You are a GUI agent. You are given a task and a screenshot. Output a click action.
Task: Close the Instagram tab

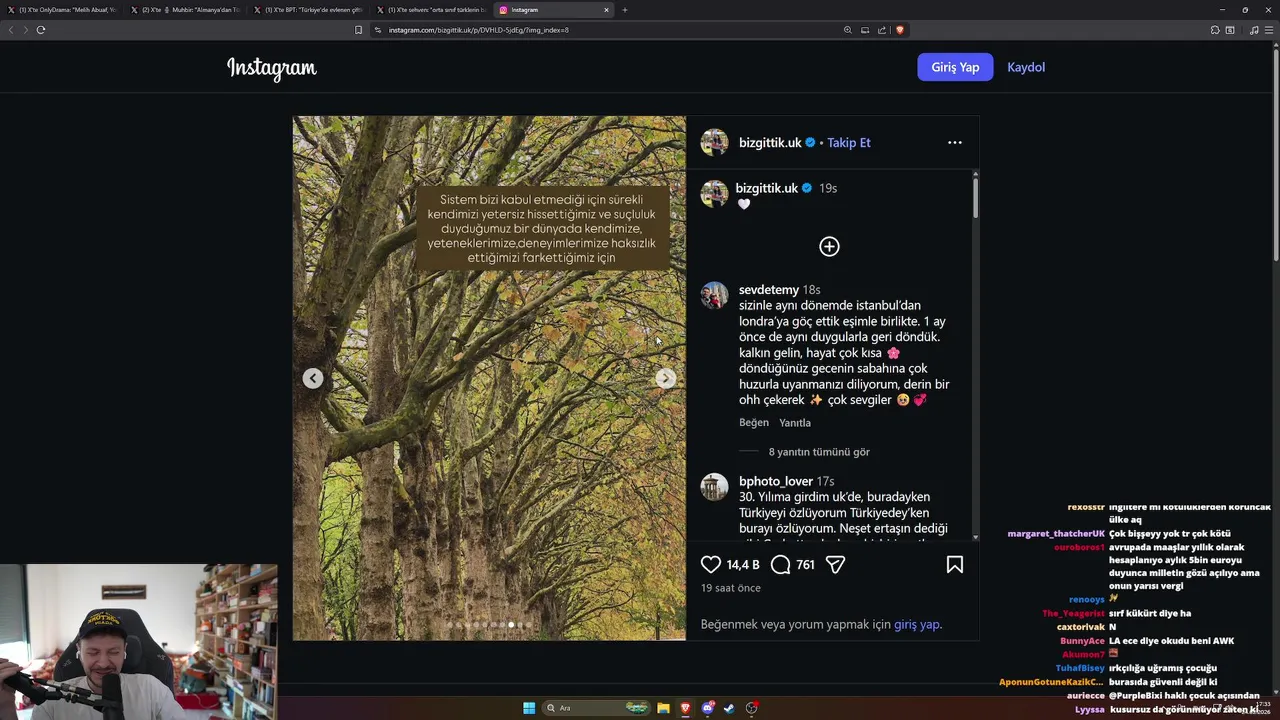click(606, 10)
